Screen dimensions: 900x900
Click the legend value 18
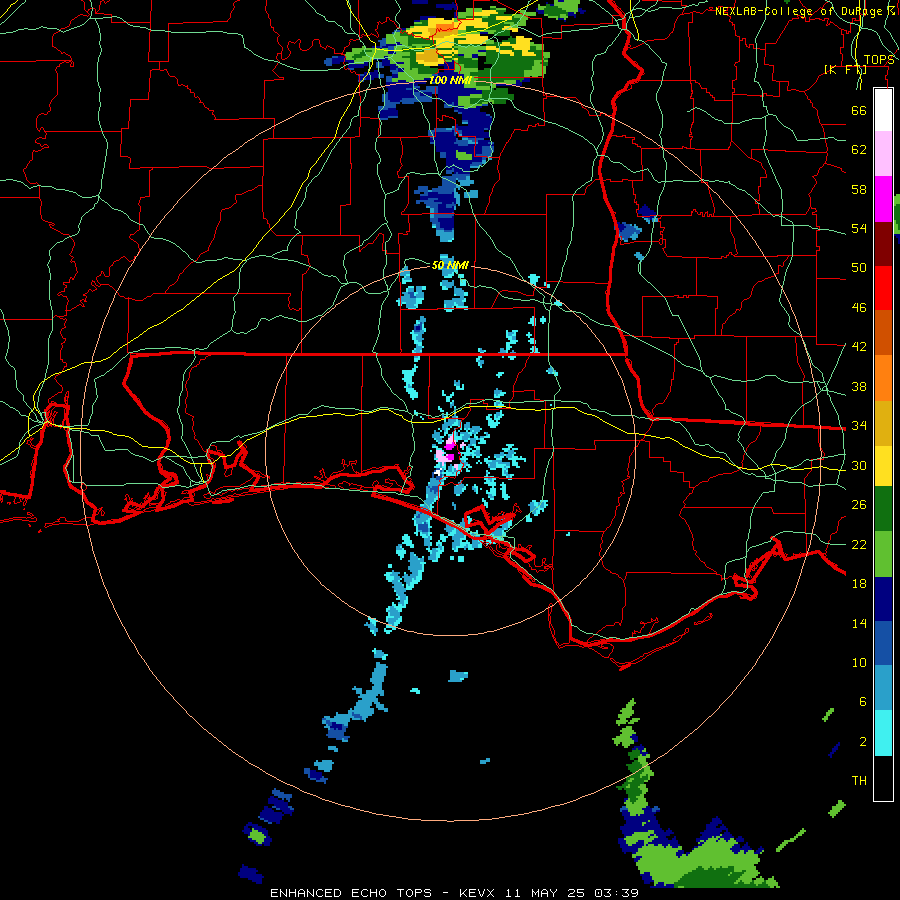coord(859,584)
